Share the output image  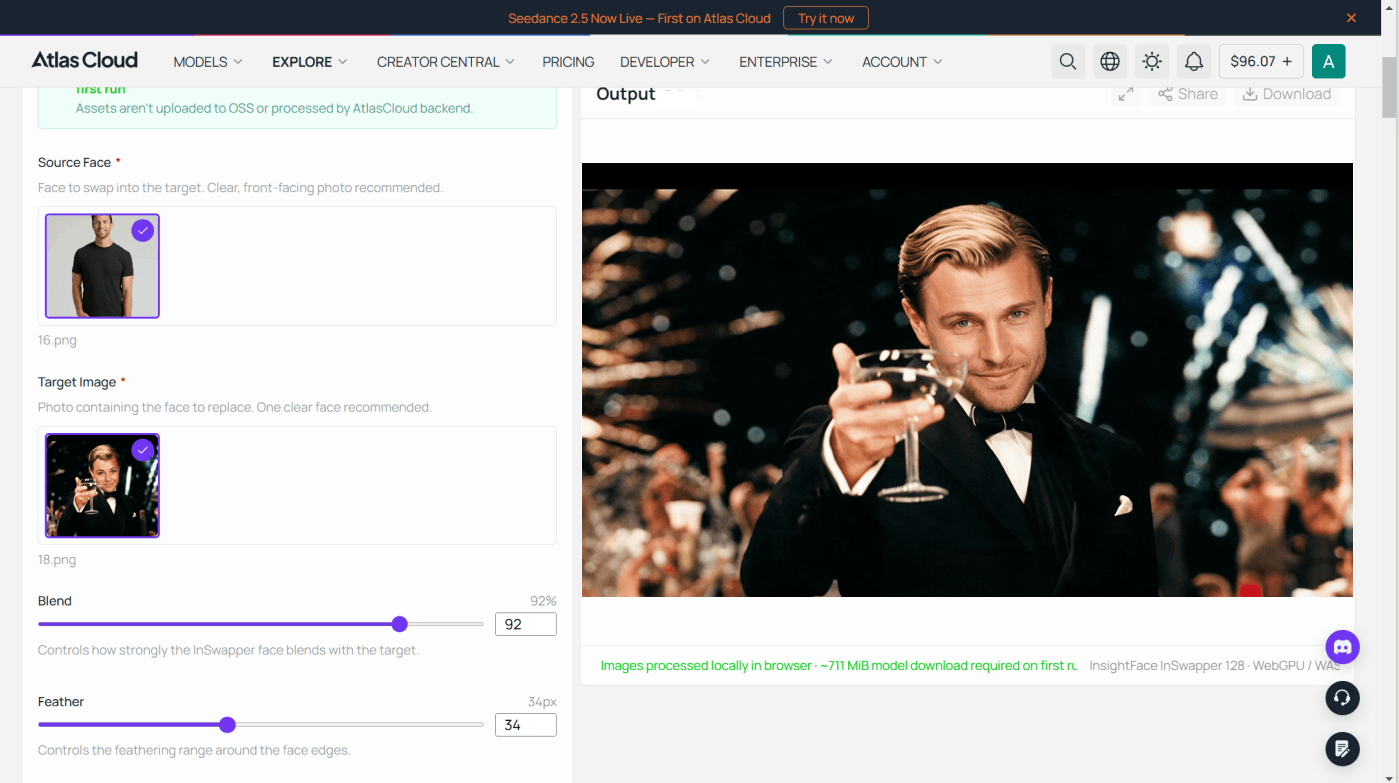click(x=1188, y=94)
